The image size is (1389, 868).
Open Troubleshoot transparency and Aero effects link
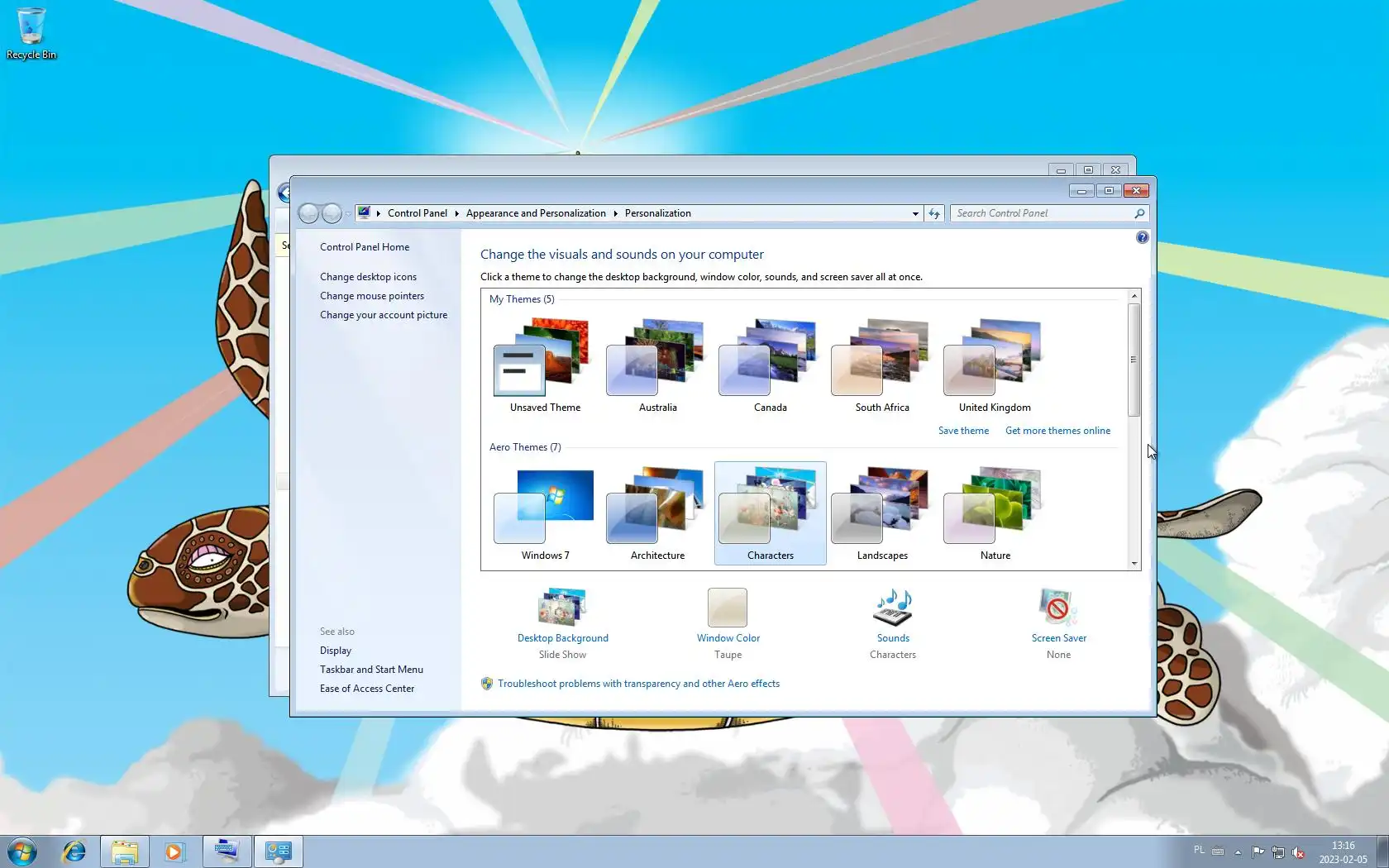click(638, 684)
